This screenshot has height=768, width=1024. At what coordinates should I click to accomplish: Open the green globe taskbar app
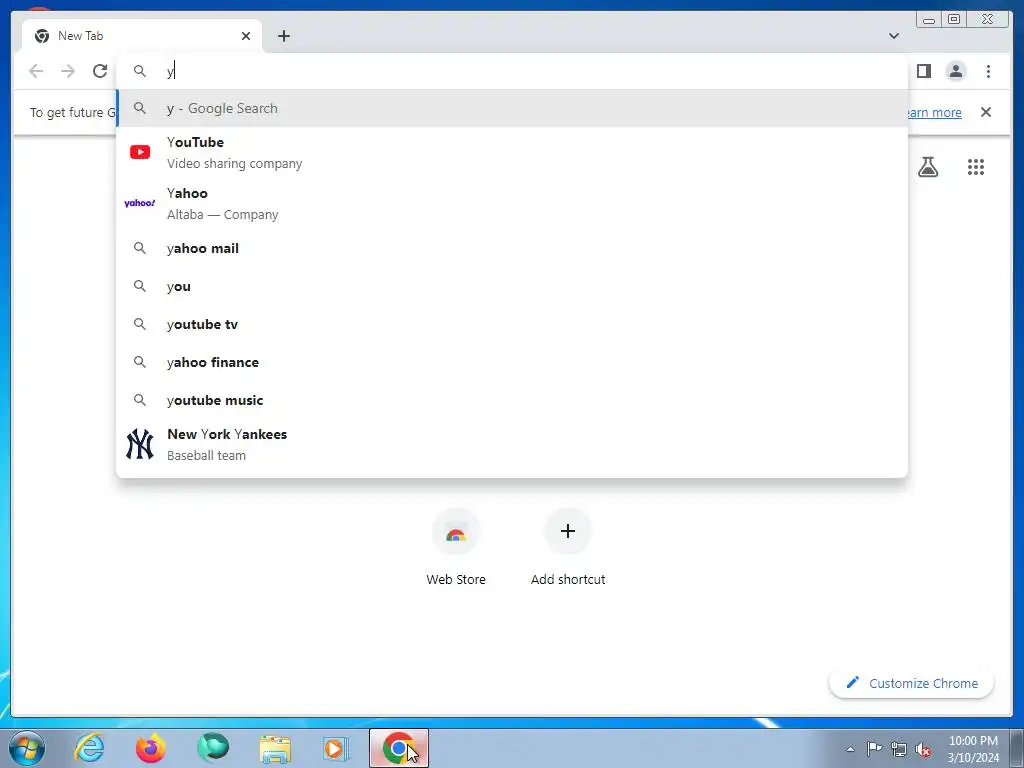click(x=213, y=748)
